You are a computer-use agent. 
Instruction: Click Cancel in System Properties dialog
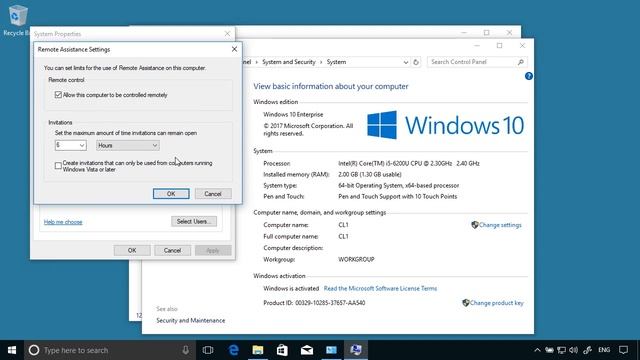point(172,250)
